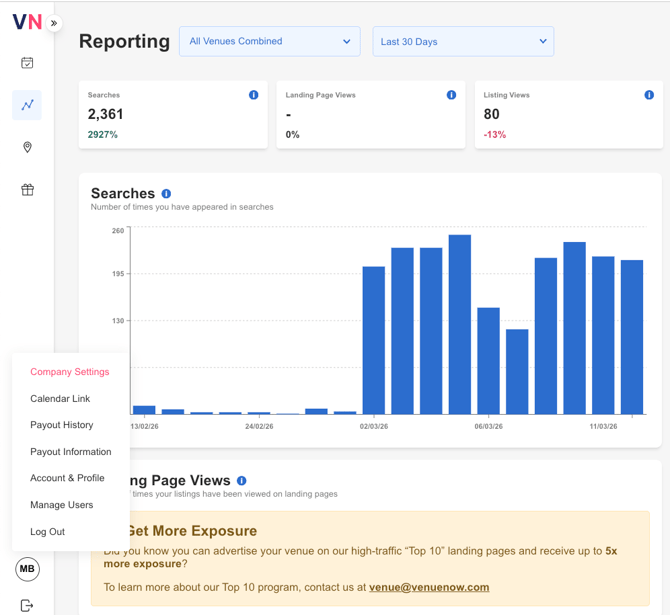Open the Last 30 Days date range dropdown

click(x=462, y=42)
